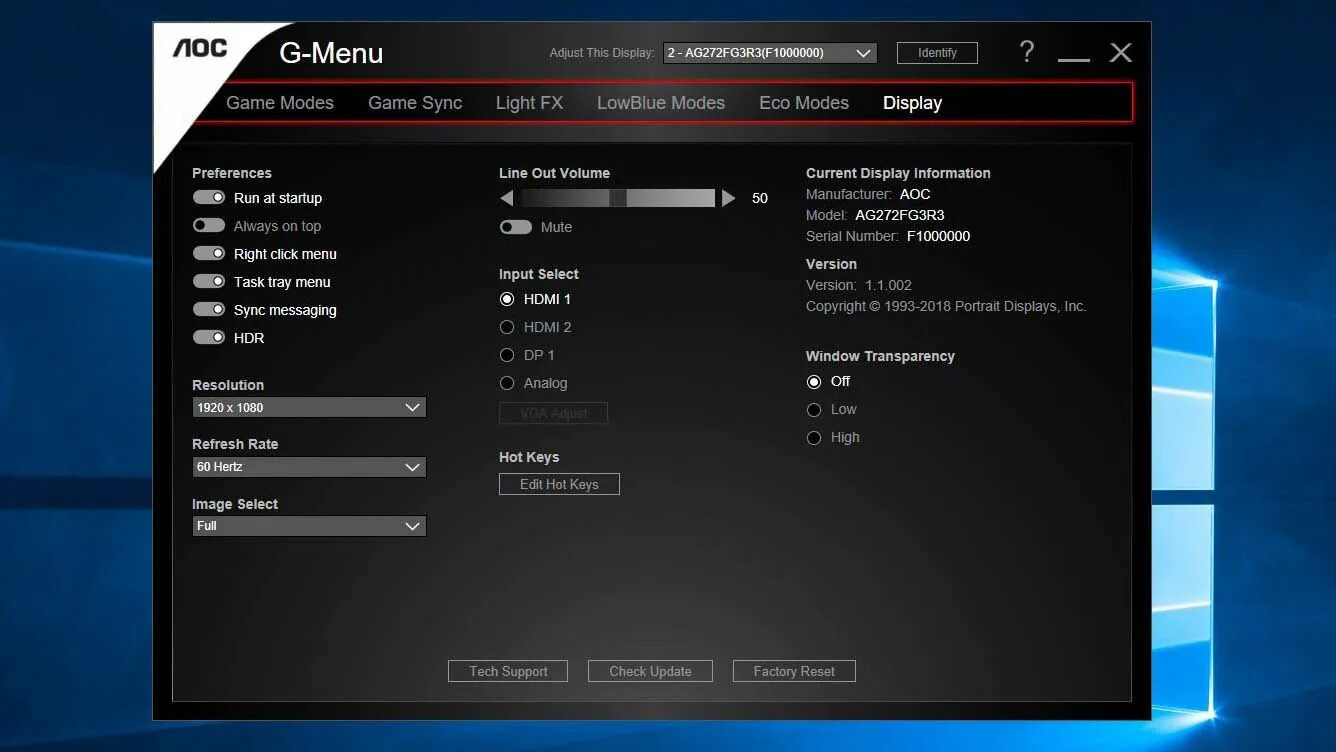
Task: Toggle Task tray menu switch
Action: click(209, 282)
